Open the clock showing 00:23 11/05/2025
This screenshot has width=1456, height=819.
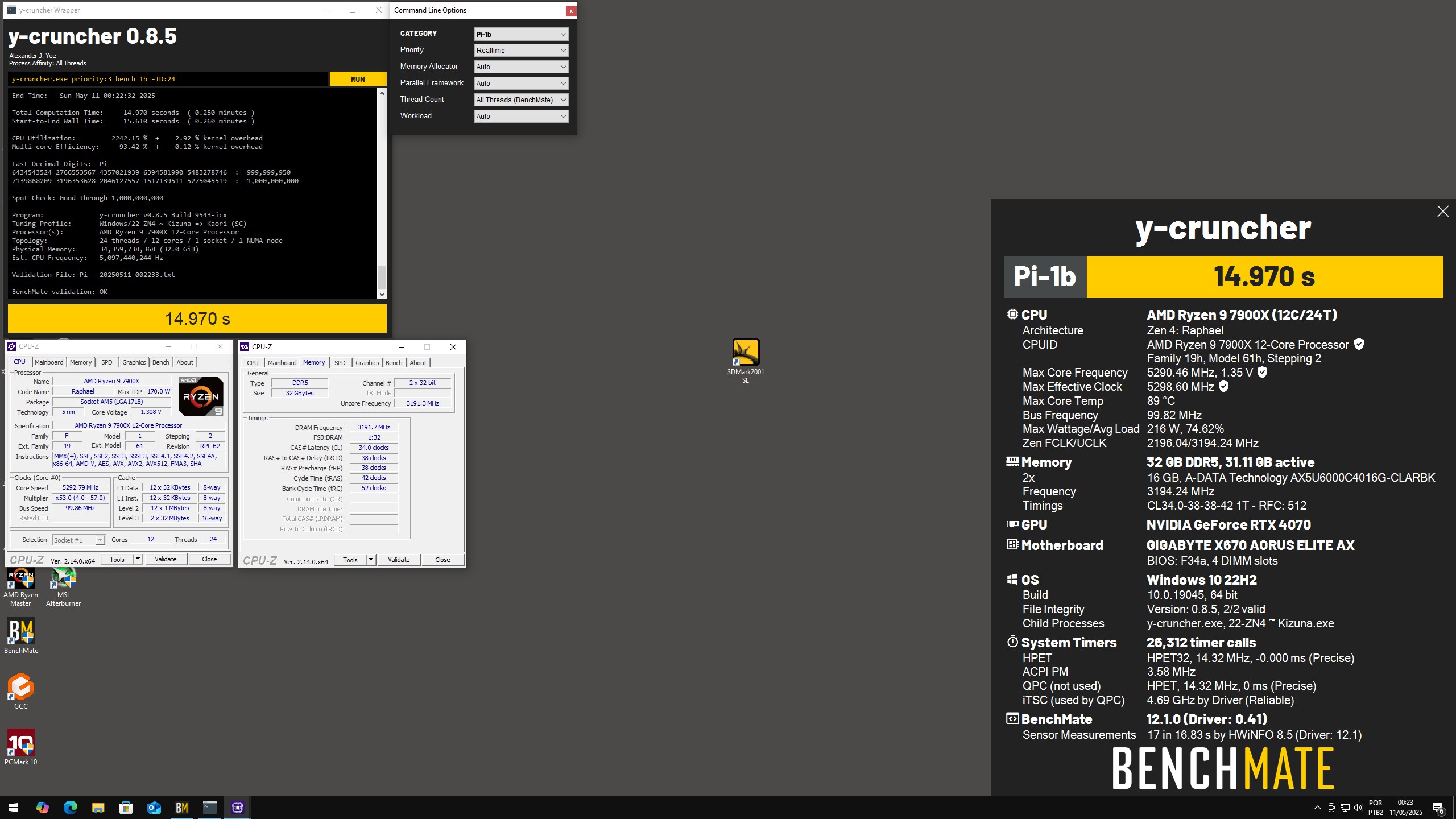click(1405, 808)
